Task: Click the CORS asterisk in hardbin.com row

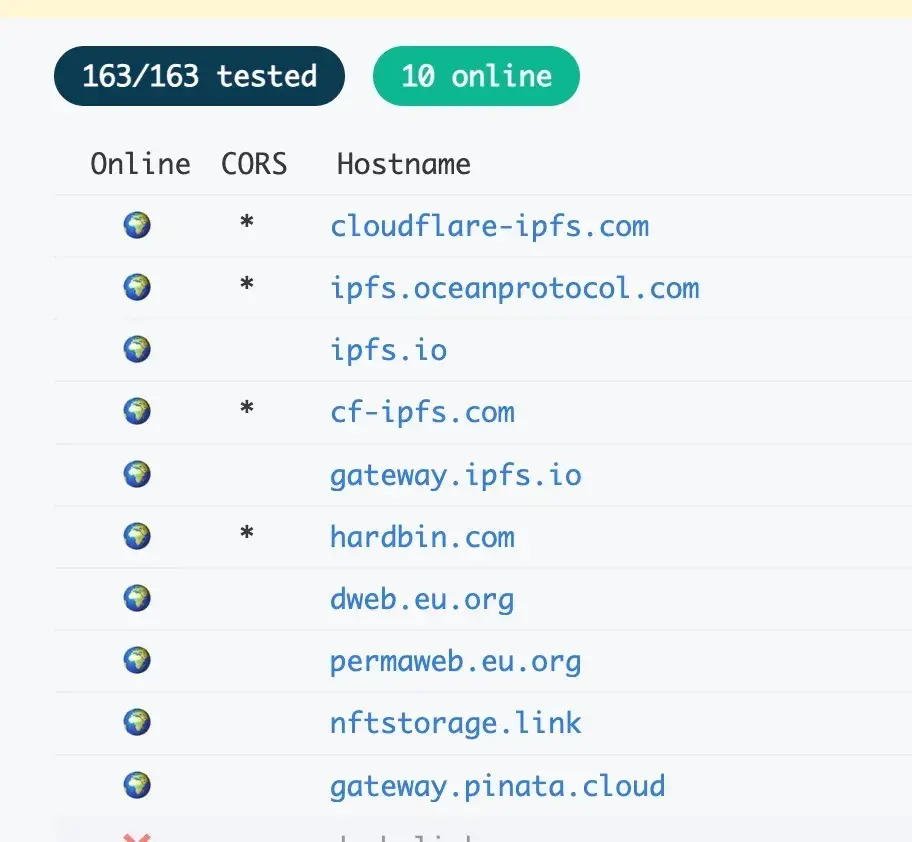Action: [247, 533]
